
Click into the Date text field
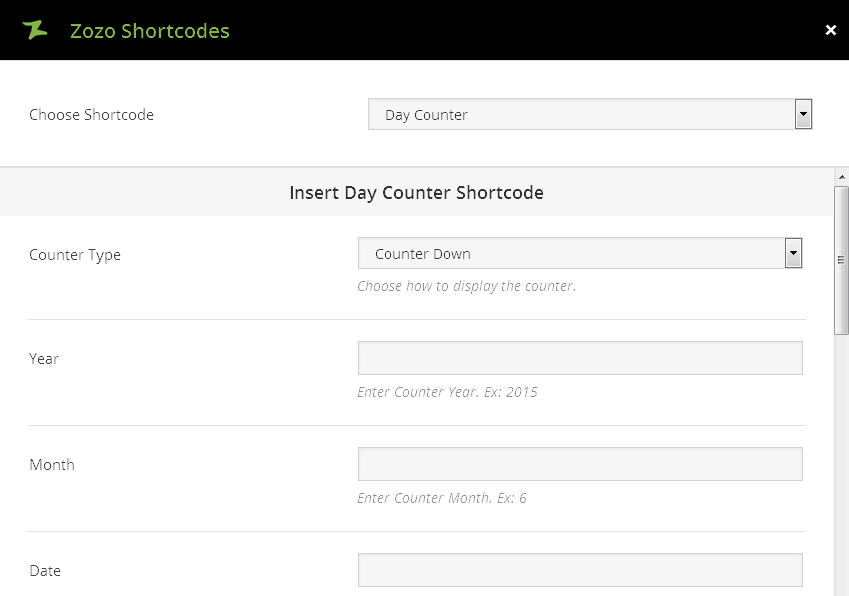click(580, 570)
